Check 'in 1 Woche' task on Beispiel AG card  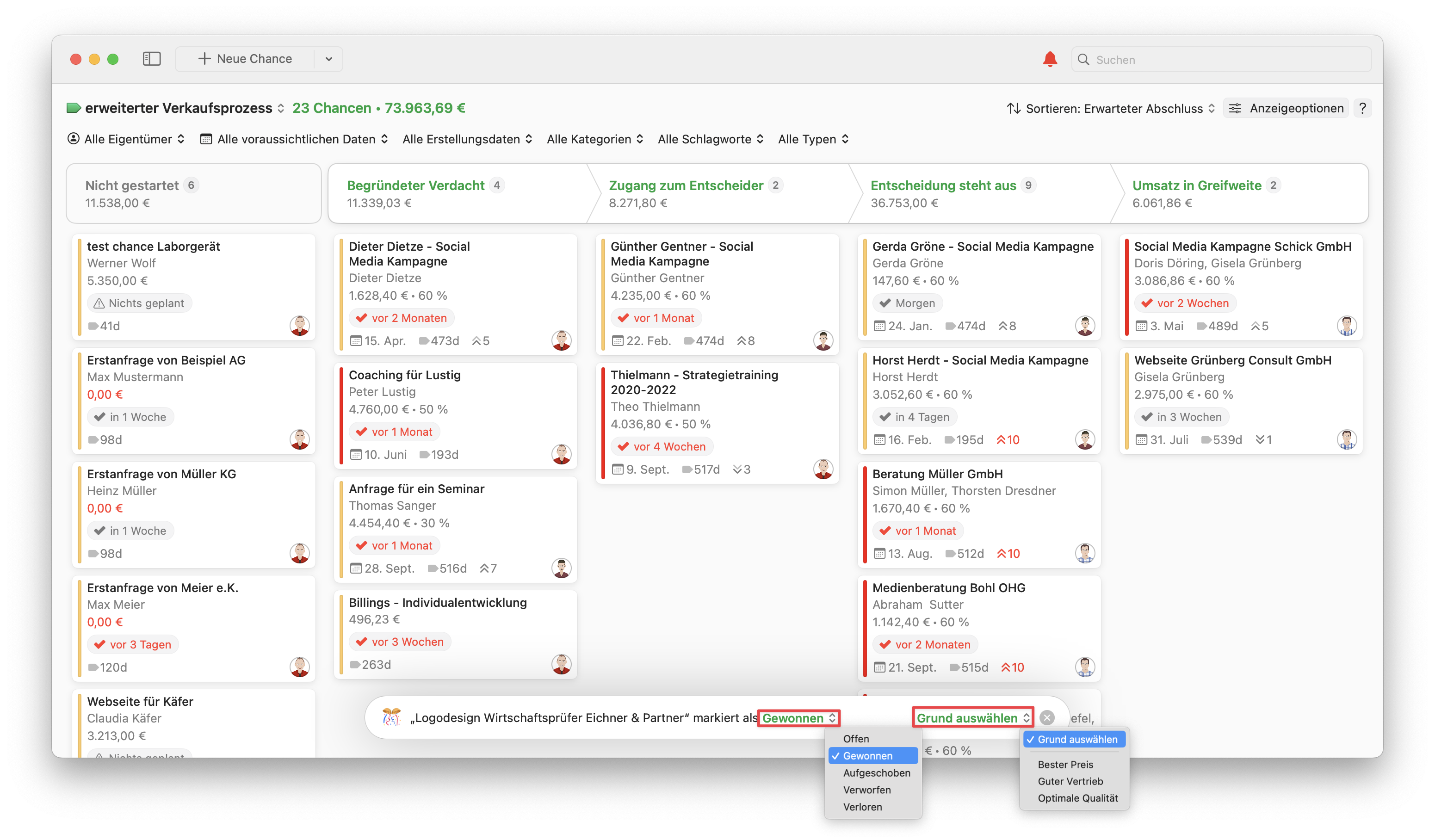99,417
